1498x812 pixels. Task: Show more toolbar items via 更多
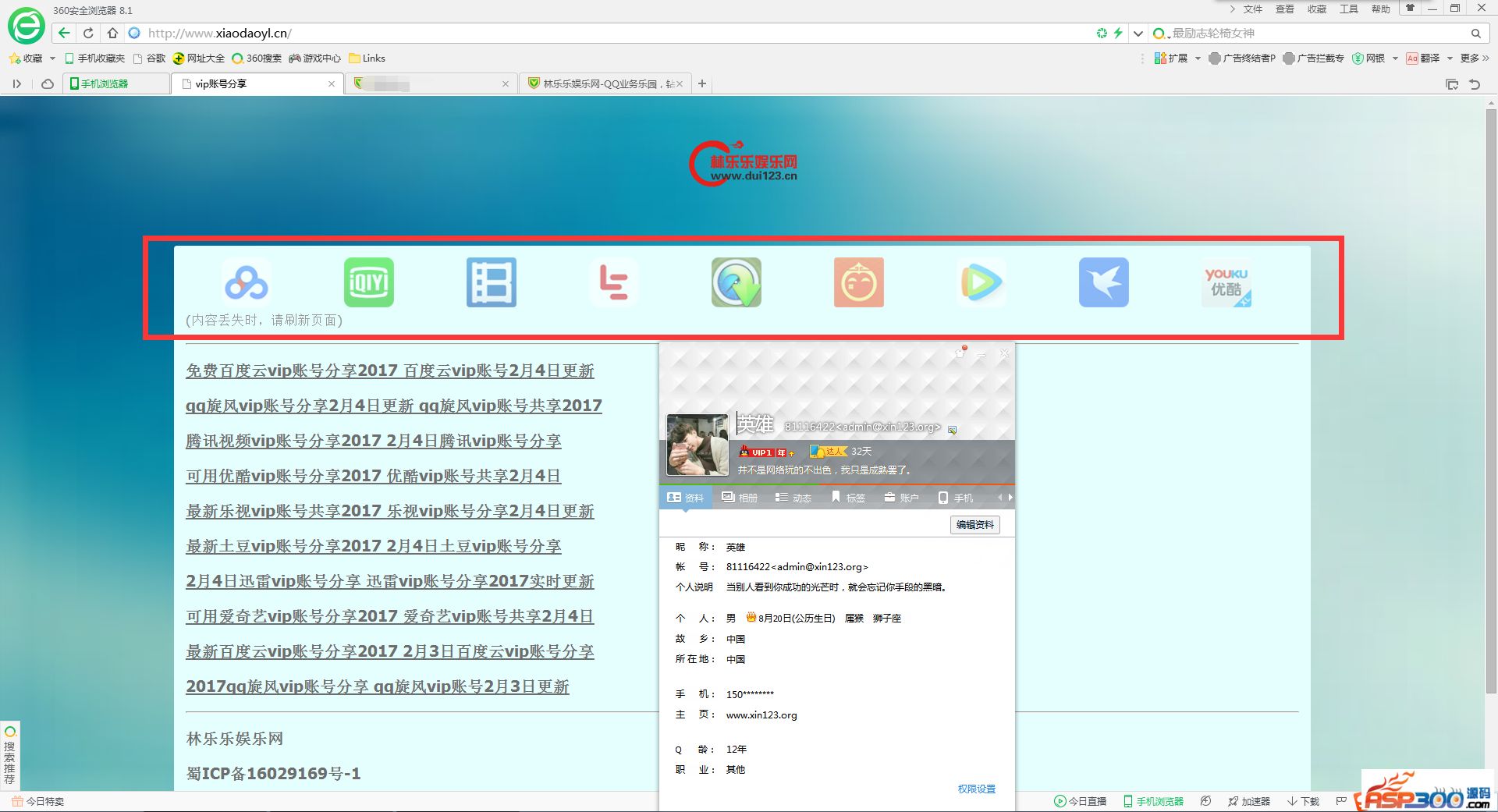point(1475,59)
